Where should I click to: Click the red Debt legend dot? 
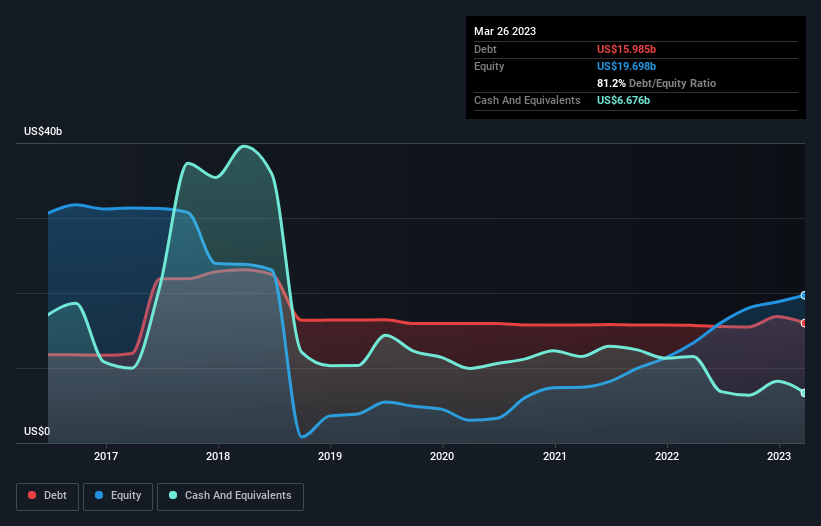(x=32, y=495)
